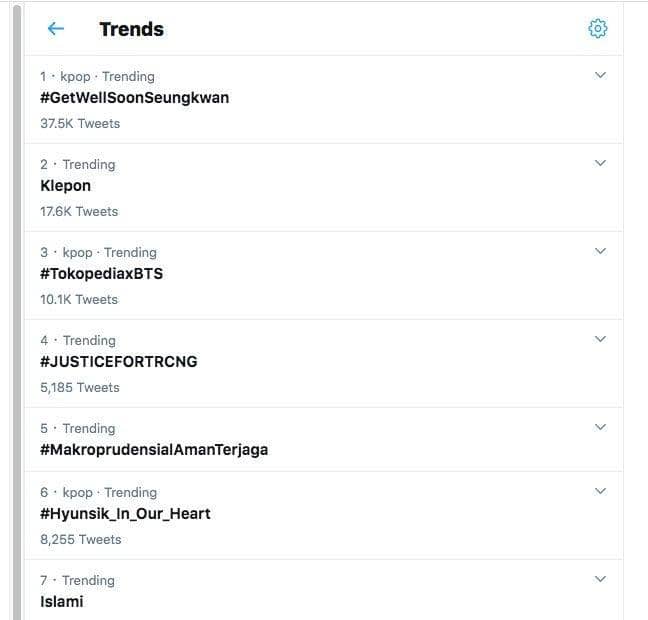The height and width of the screenshot is (620, 648).
Task: Click the 37.5K Tweets count
Action: pos(80,124)
